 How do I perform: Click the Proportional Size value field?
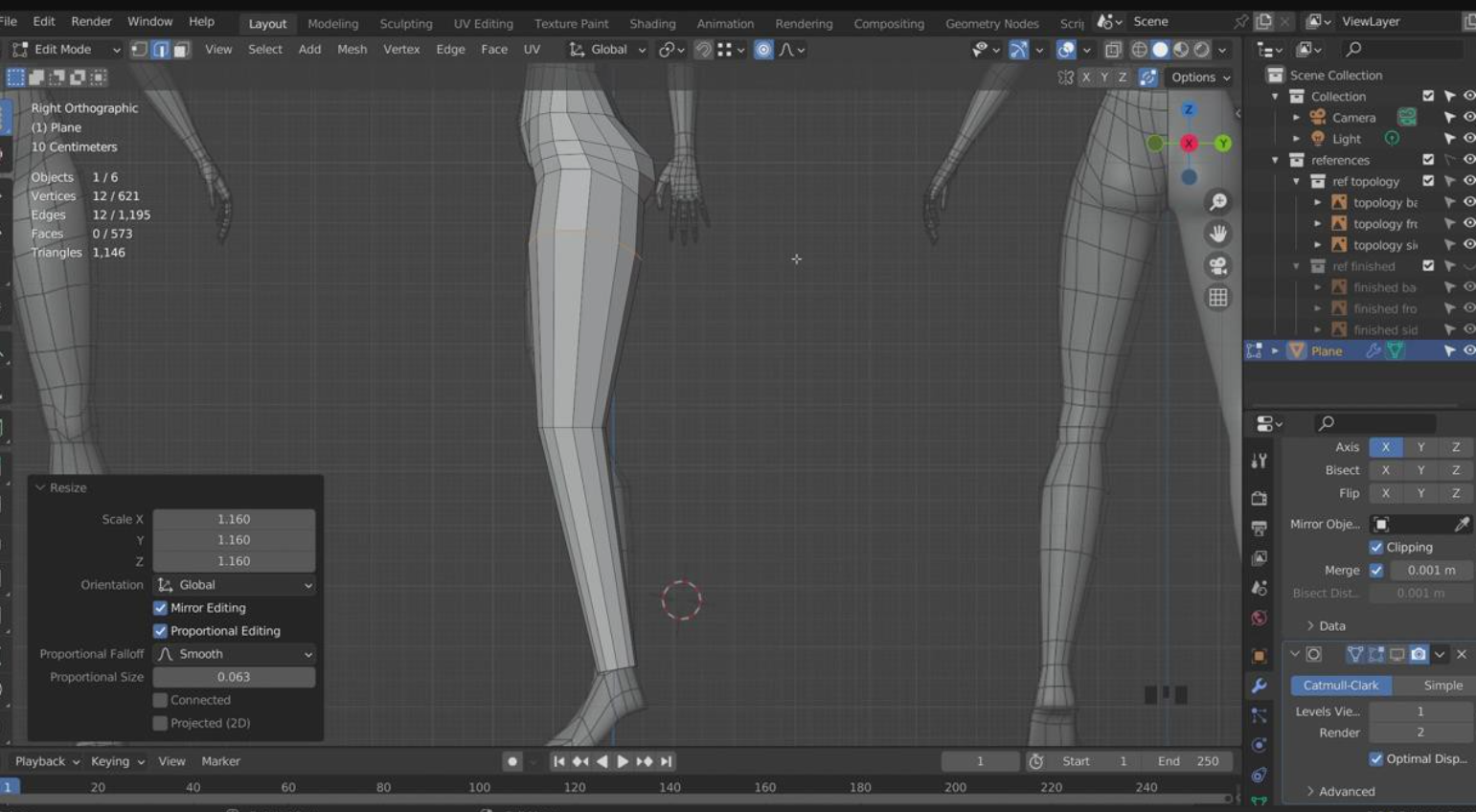pyautogui.click(x=234, y=677)
